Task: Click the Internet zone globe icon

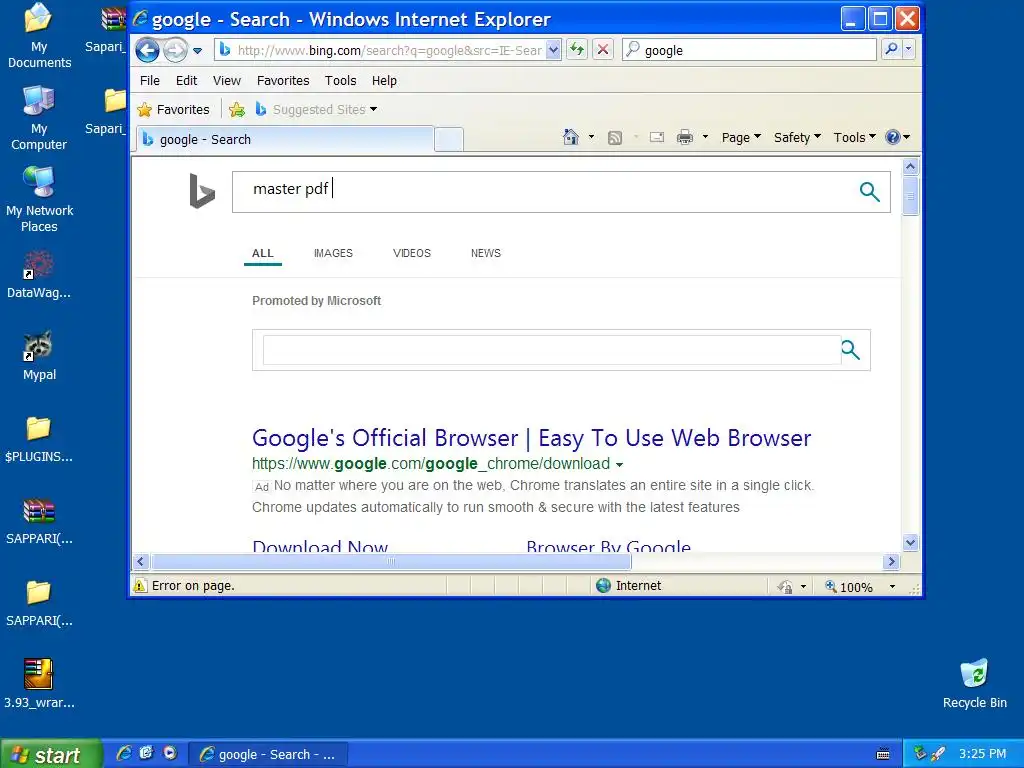Action: 603,586
